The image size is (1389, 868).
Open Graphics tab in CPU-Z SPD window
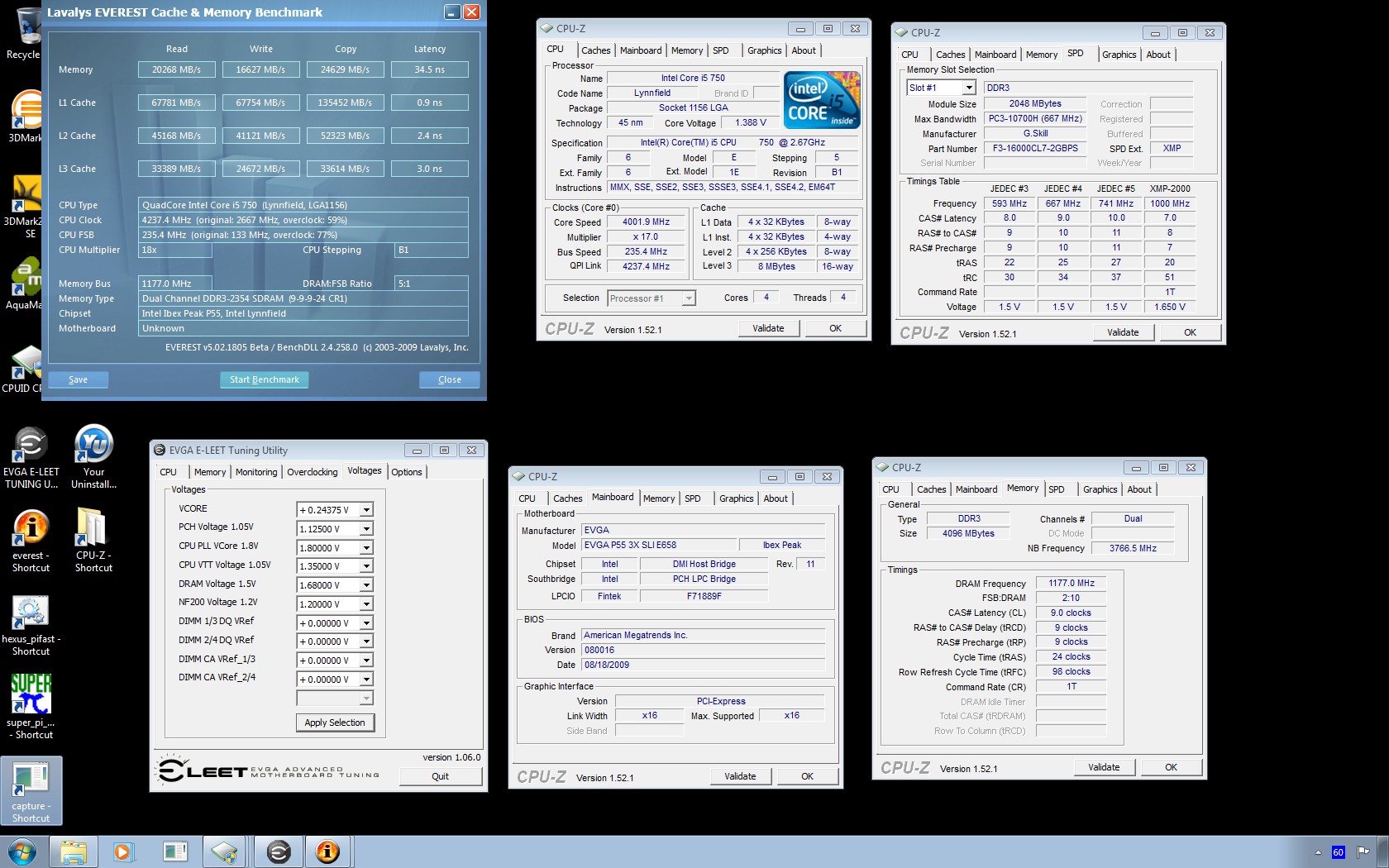click(1119, 55)
